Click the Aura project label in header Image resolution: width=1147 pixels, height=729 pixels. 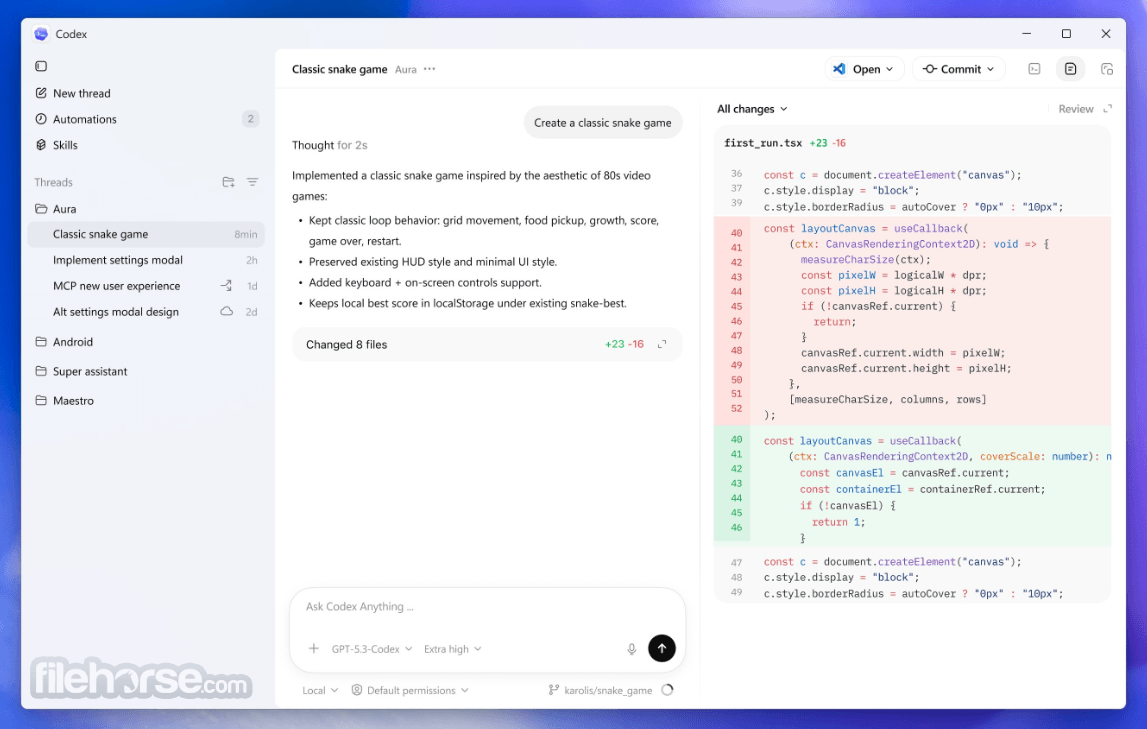point(405,69)
